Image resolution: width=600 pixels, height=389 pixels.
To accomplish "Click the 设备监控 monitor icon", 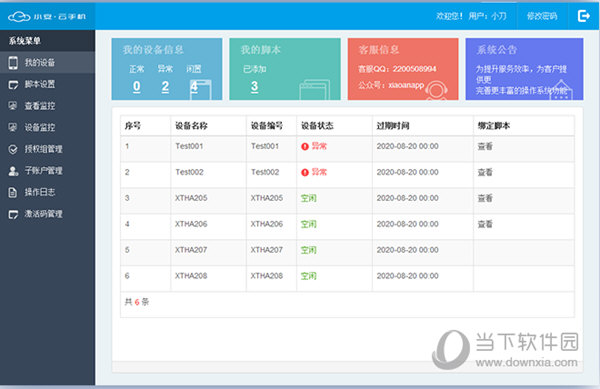I will click(x=13, y=127).
